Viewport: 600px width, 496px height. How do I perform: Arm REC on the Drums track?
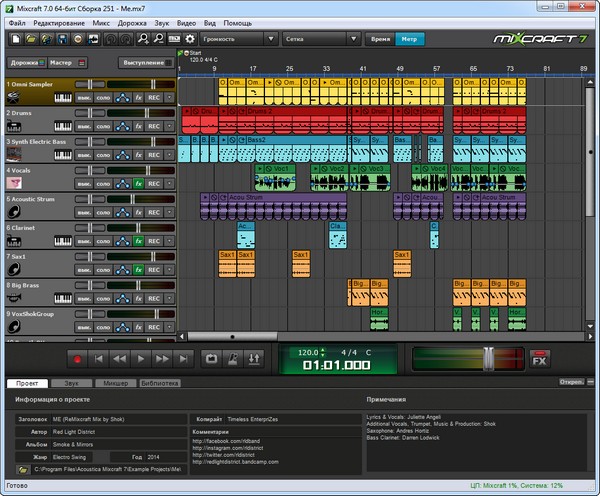coord(154,127)
